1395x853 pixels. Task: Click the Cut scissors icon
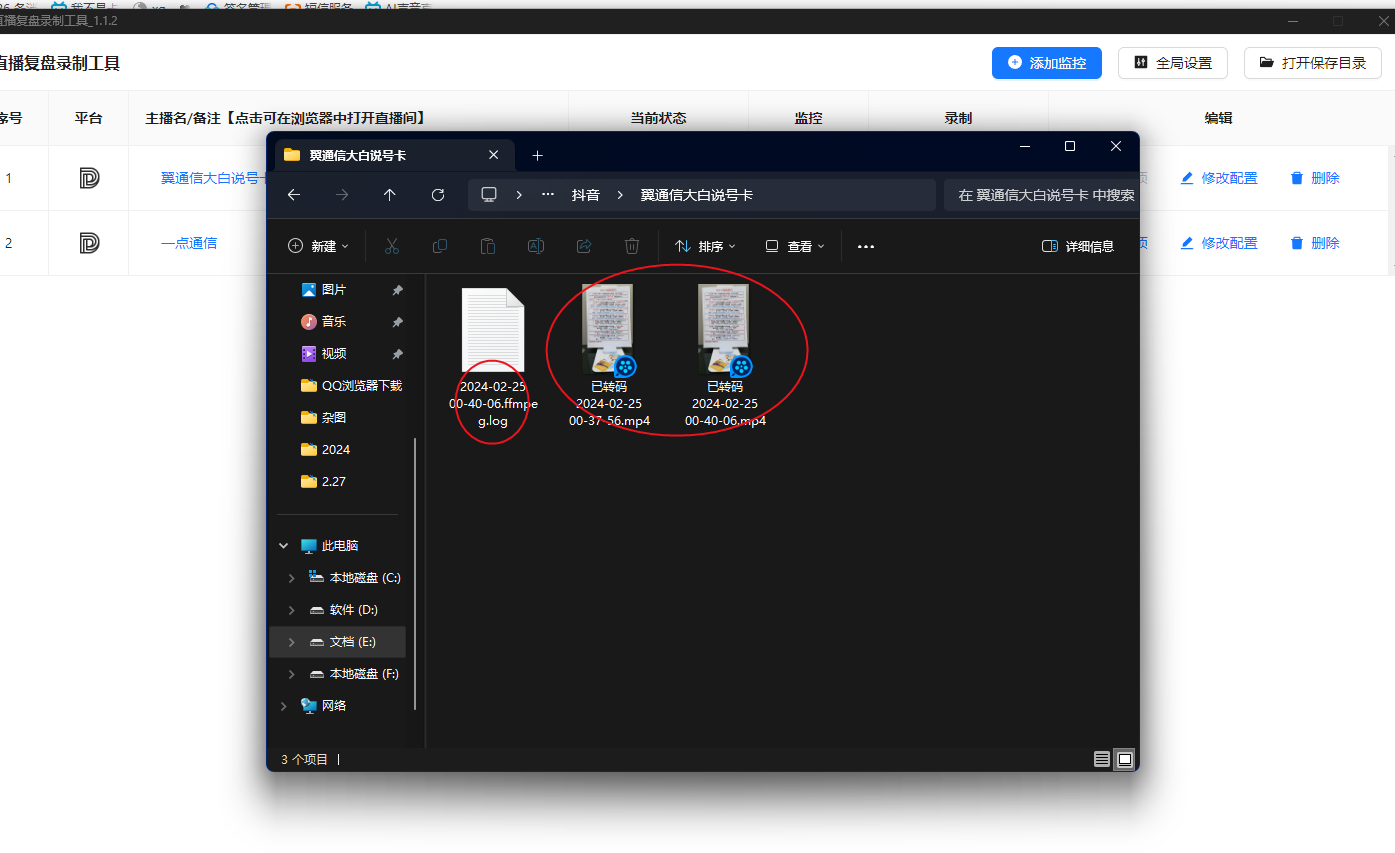pyautogui.click(x=392, y=246)
